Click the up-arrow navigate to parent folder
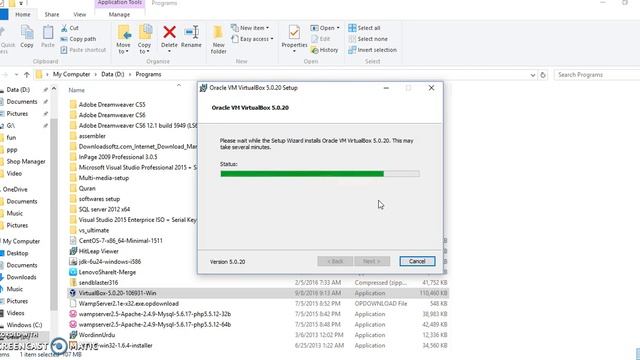Viewport: 640px width, 360px height. click(27, 75)
